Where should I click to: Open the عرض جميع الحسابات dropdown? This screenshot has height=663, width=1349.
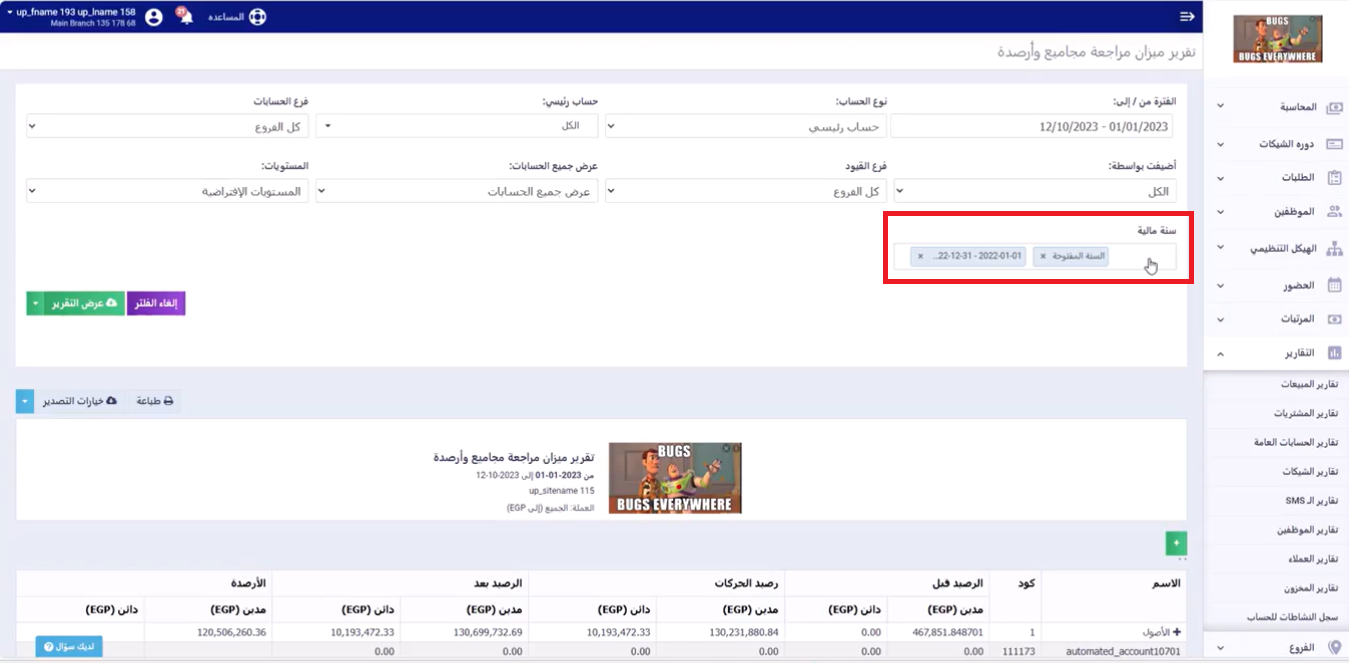pyautogui.click(x=457, y=191)
